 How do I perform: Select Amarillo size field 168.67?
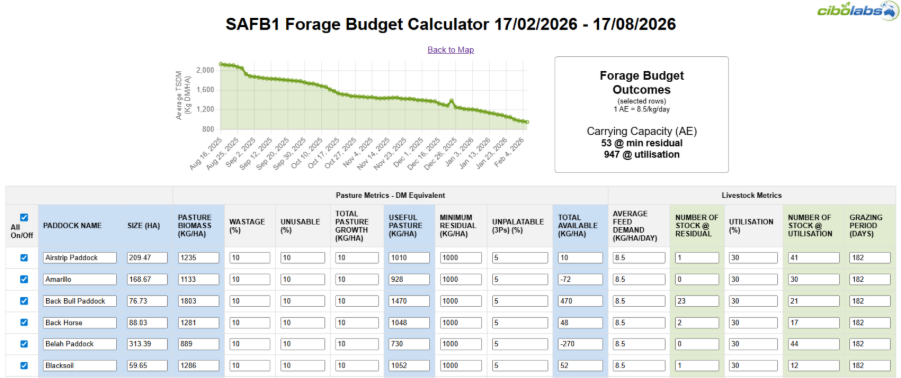pos(147,279)
